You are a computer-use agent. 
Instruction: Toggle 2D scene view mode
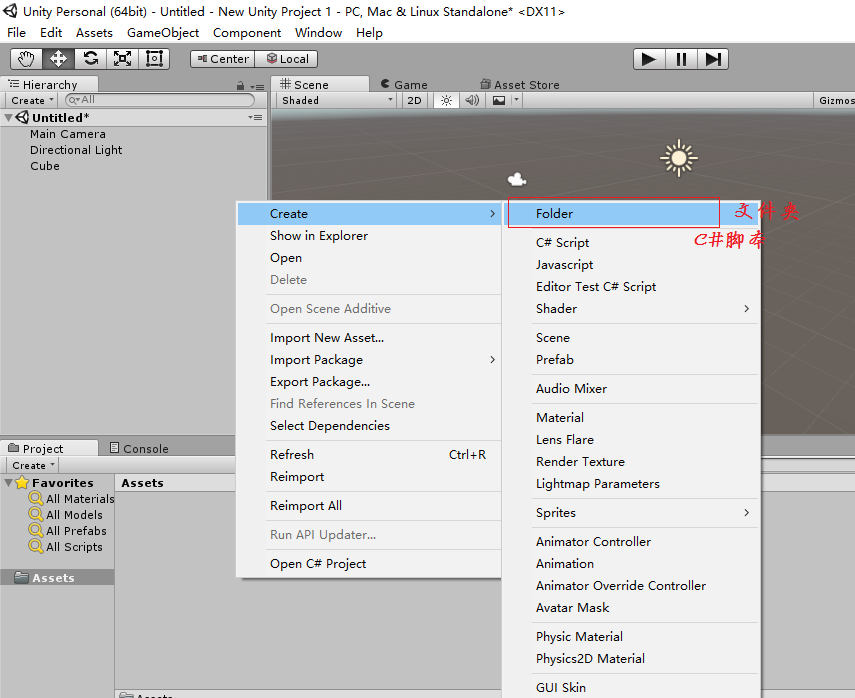(x=414, y=100)
